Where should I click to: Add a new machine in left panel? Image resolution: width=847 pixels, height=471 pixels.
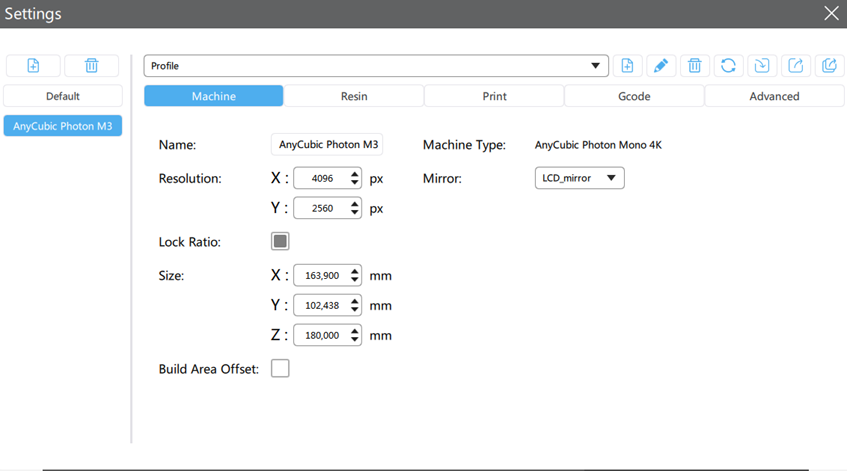pyautogui.click(x=33, y=66)
